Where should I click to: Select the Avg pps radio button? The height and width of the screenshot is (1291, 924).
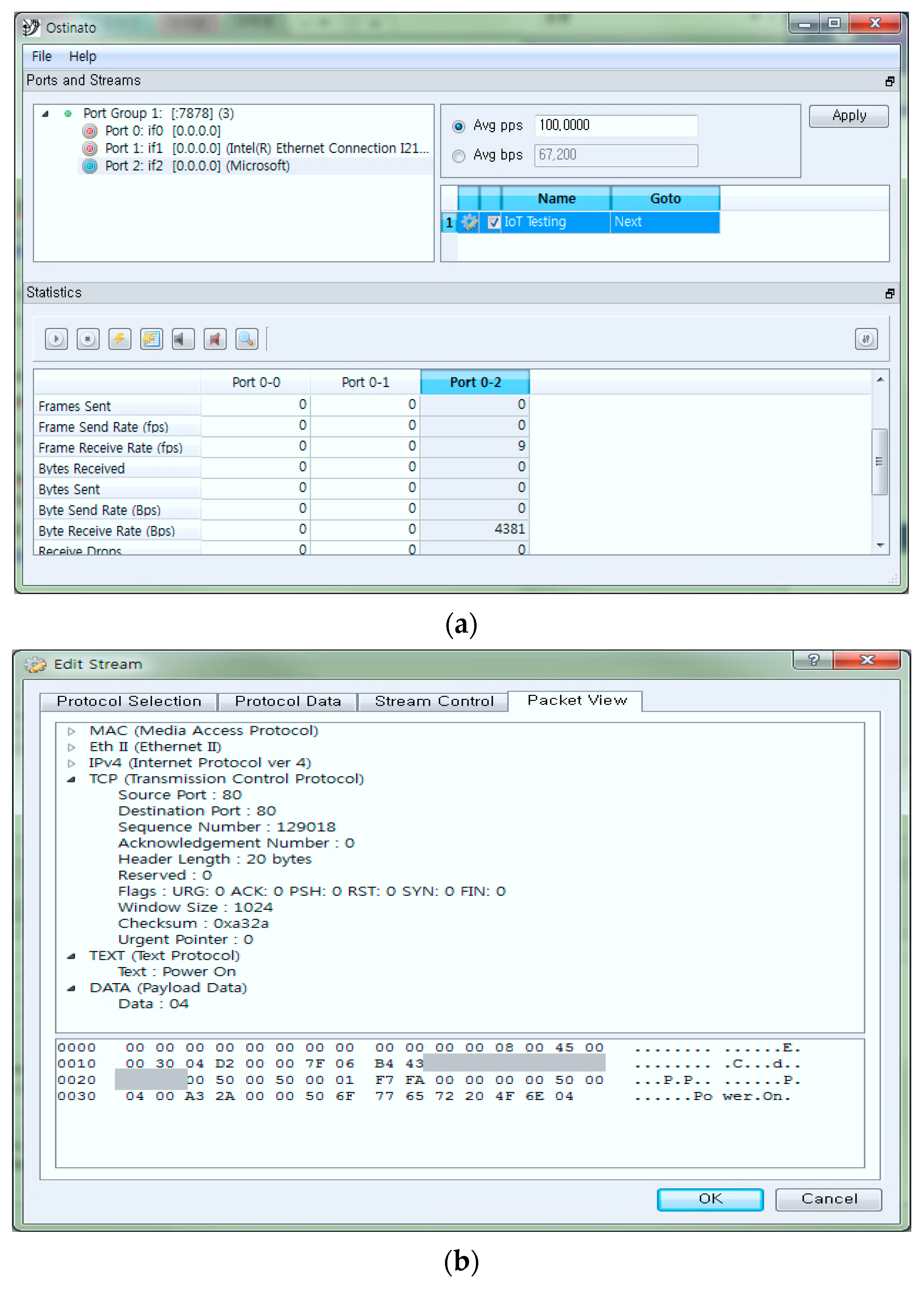[459, 125]
